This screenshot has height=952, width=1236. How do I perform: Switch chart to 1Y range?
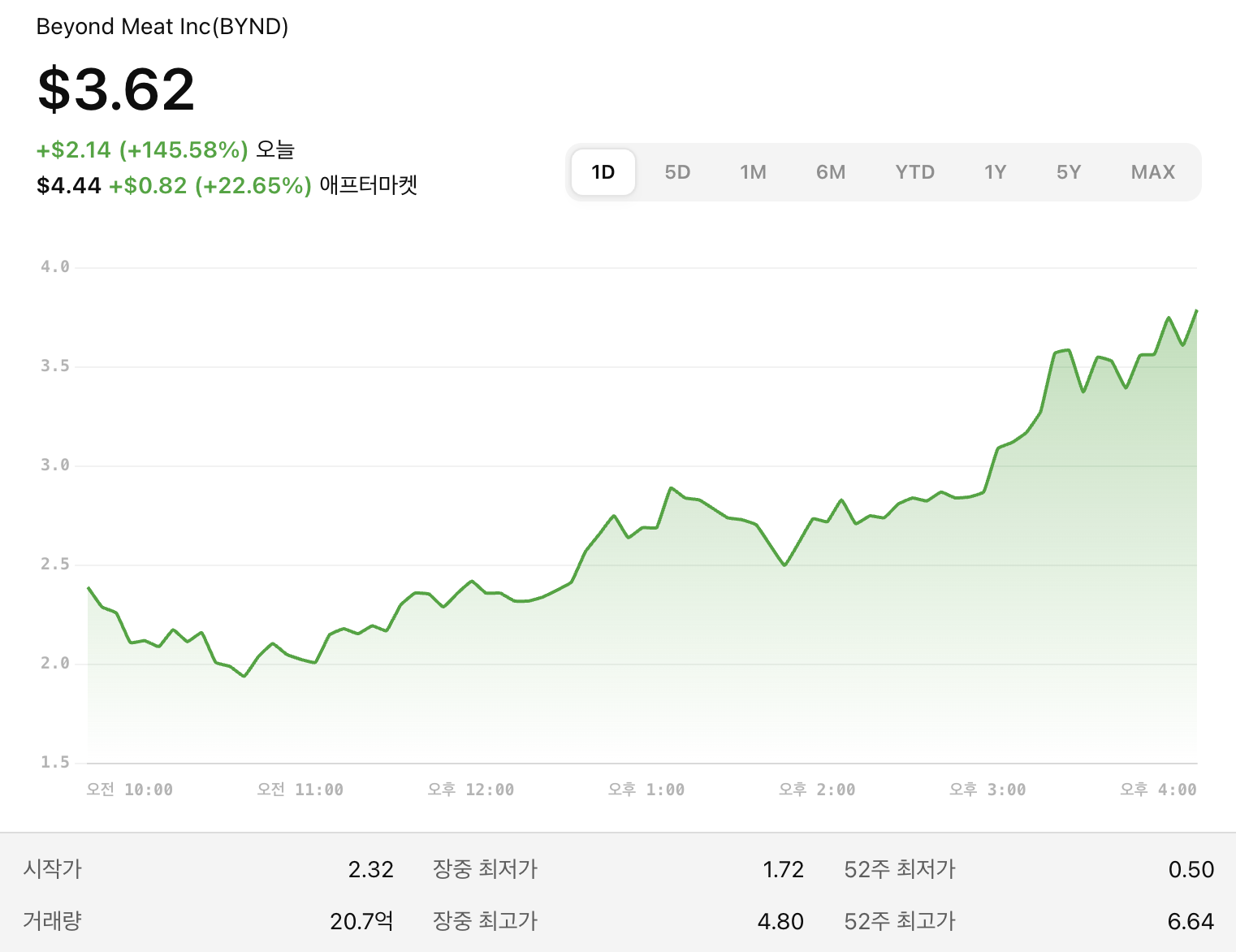pos(995,172)
